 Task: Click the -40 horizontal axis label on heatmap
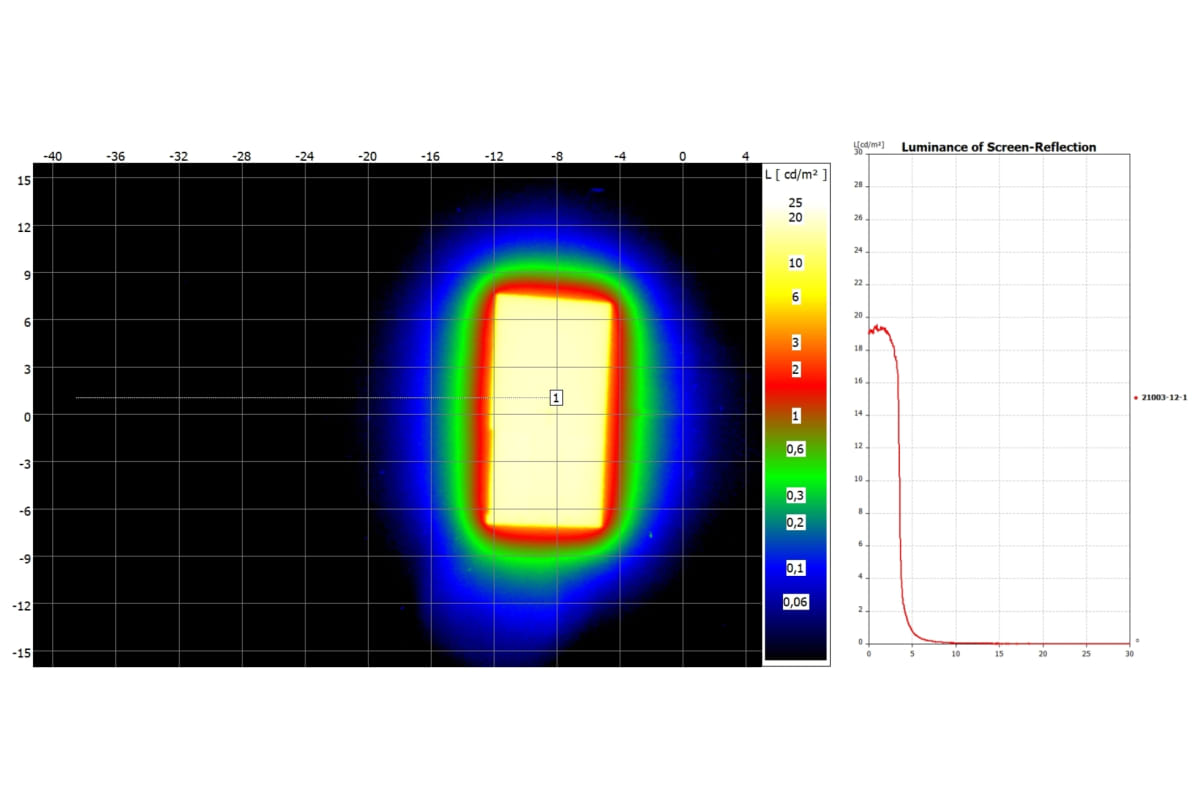53,156
